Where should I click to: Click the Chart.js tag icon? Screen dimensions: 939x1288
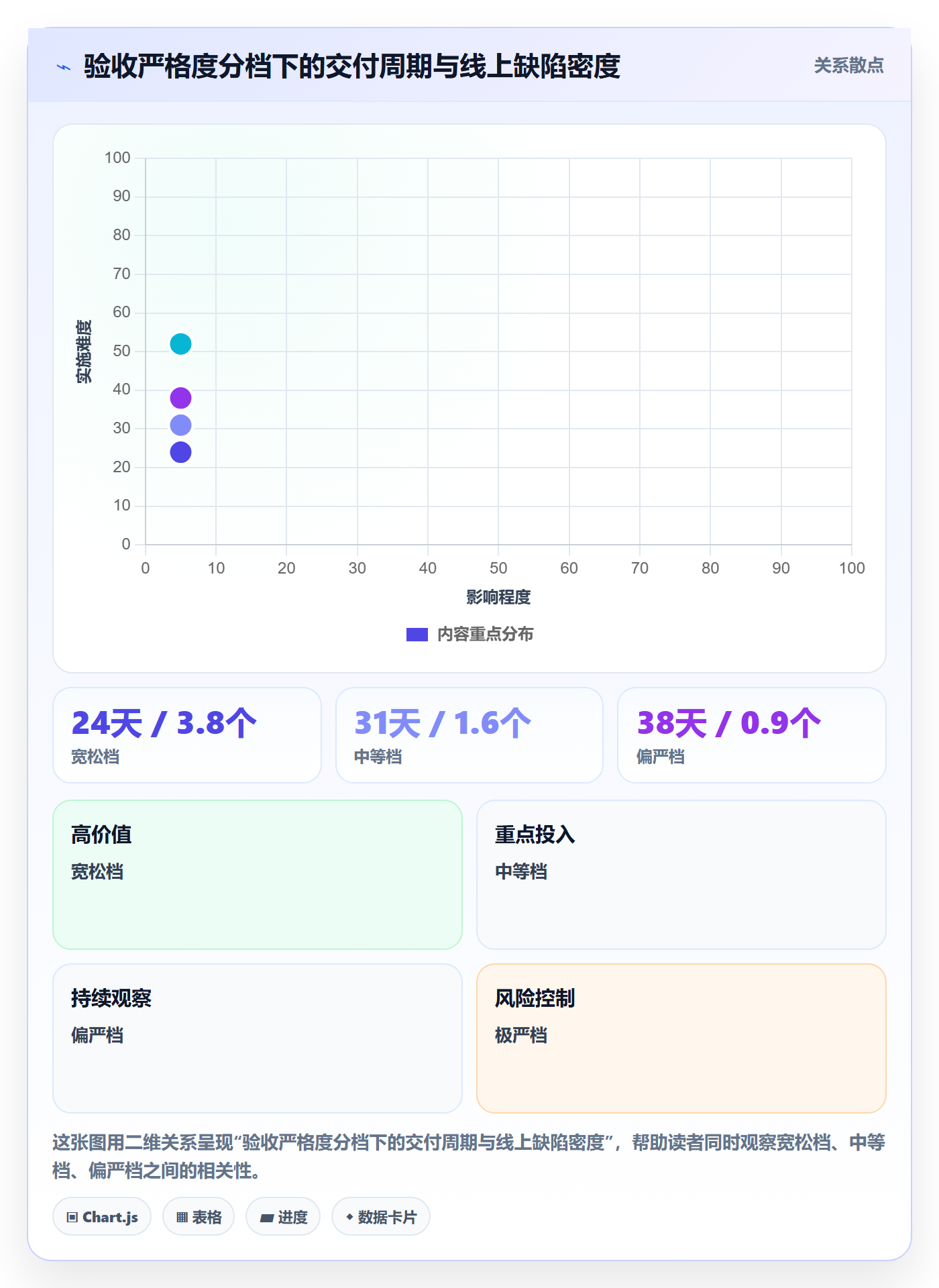pyautogui.click(x=72, y=1217)
